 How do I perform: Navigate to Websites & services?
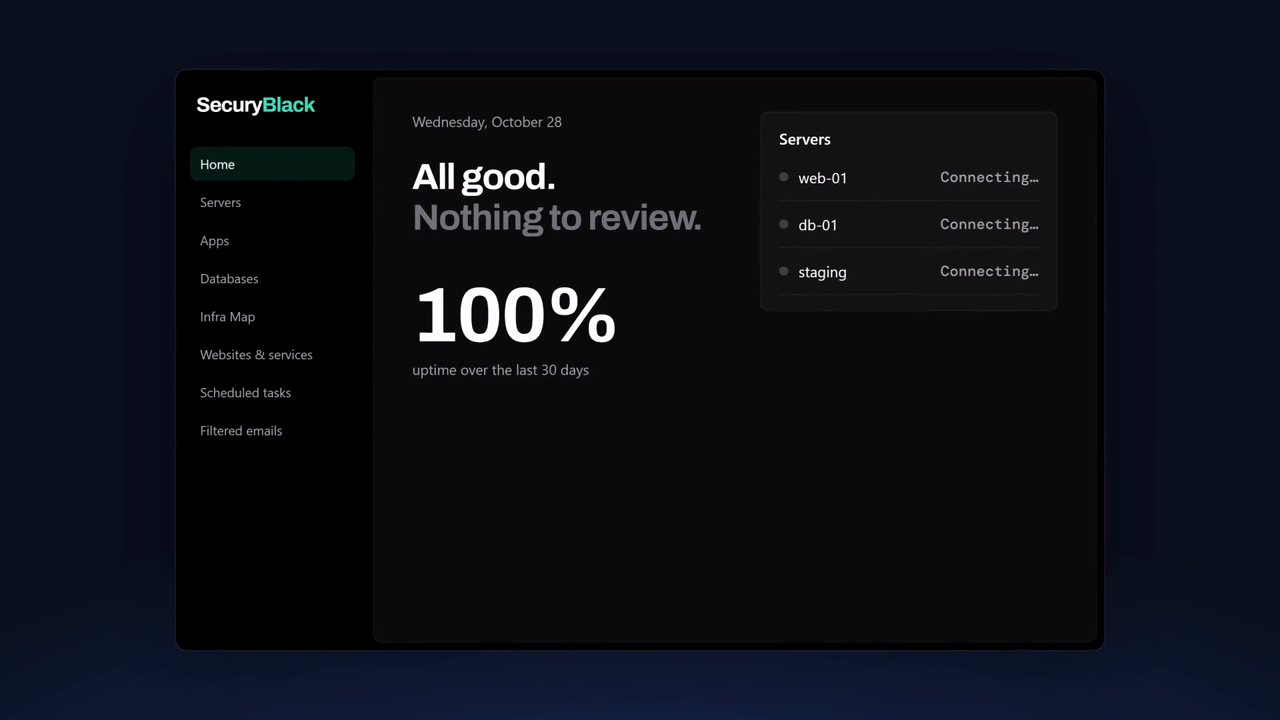tap(272, 354)
